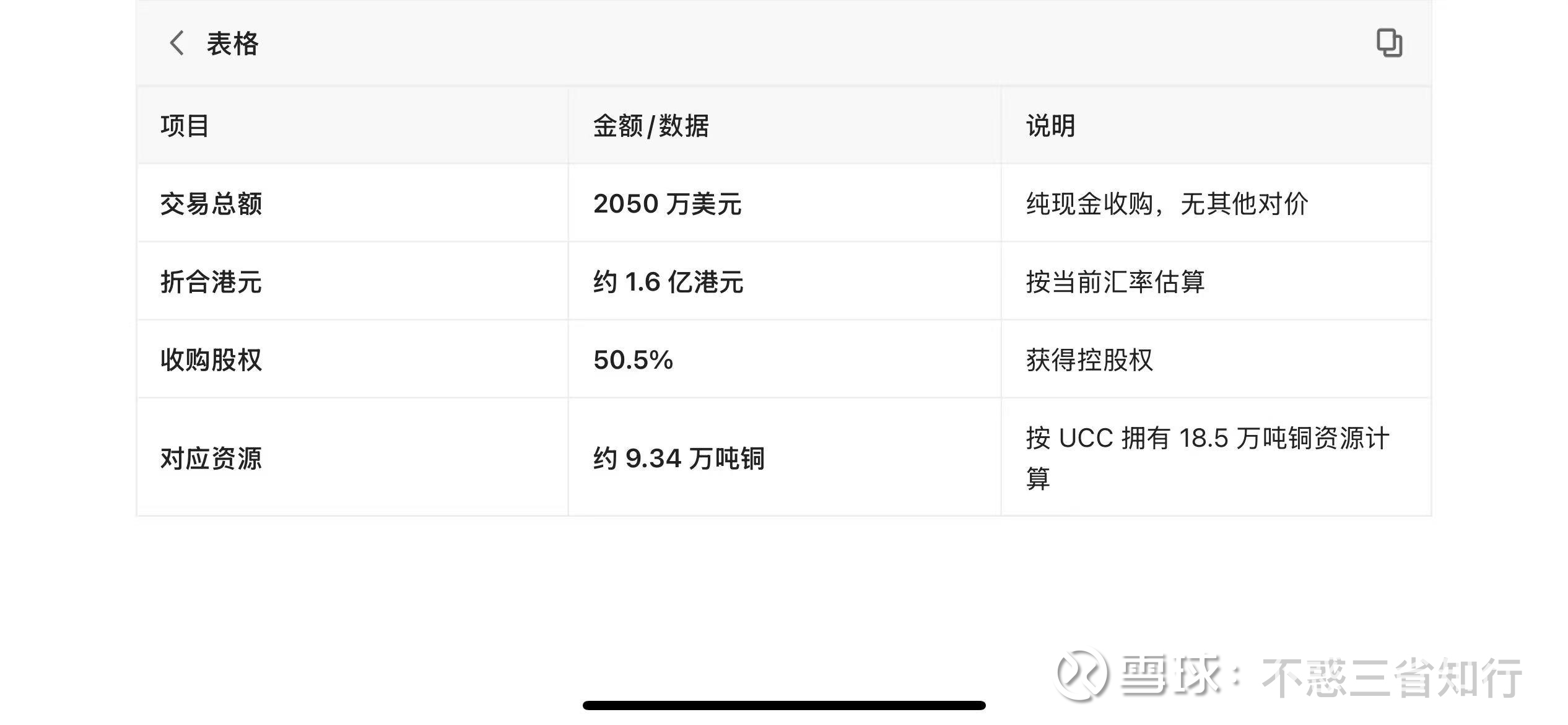
Task: Click the 约 9.34 万吨铜 value
Action: click(679, 459)
